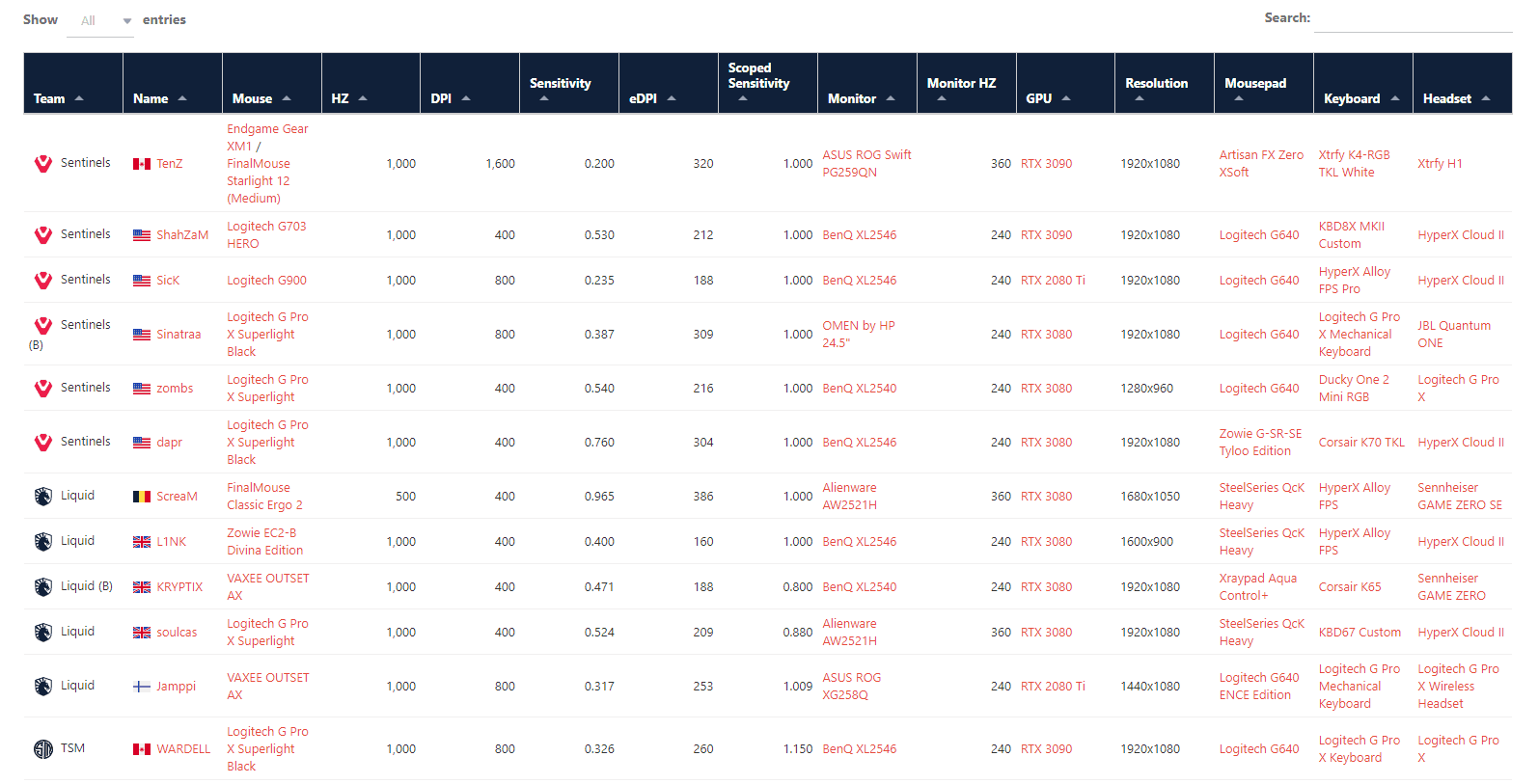
Task: Click Canadian flag beside WARDELL
Action: (142, 749)
